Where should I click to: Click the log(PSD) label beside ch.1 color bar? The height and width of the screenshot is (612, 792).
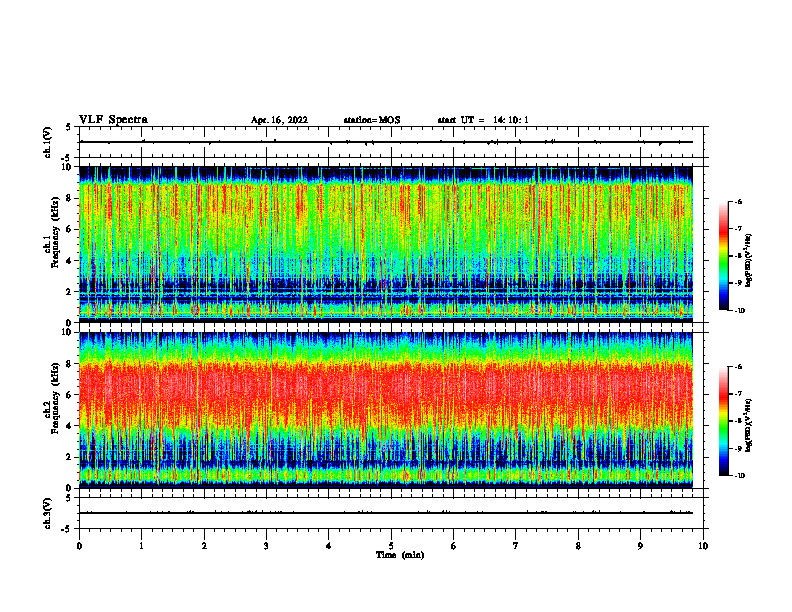point(749,261)
